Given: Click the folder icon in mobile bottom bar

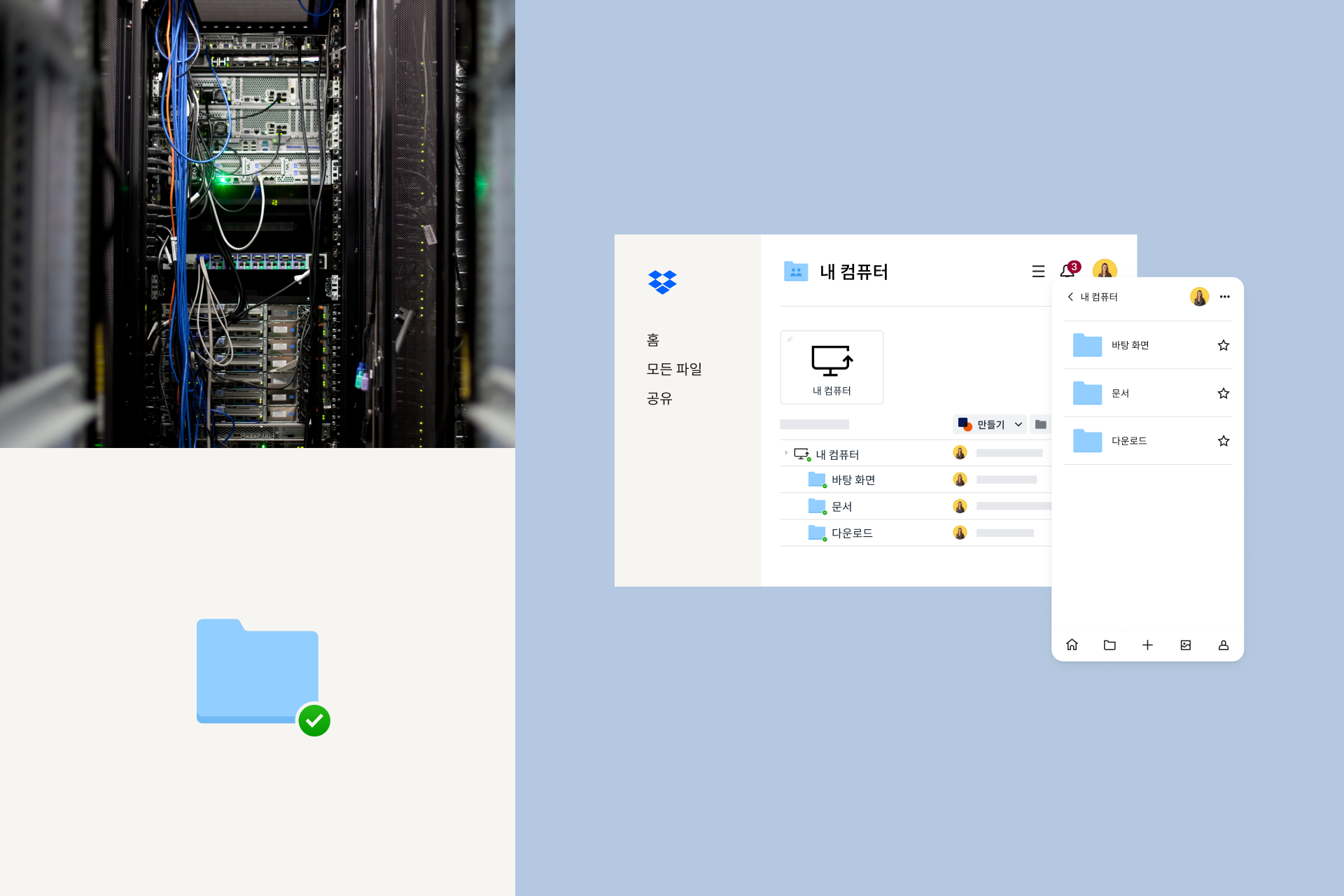Looking at the screenshot, I should (x=1110, y=645).
